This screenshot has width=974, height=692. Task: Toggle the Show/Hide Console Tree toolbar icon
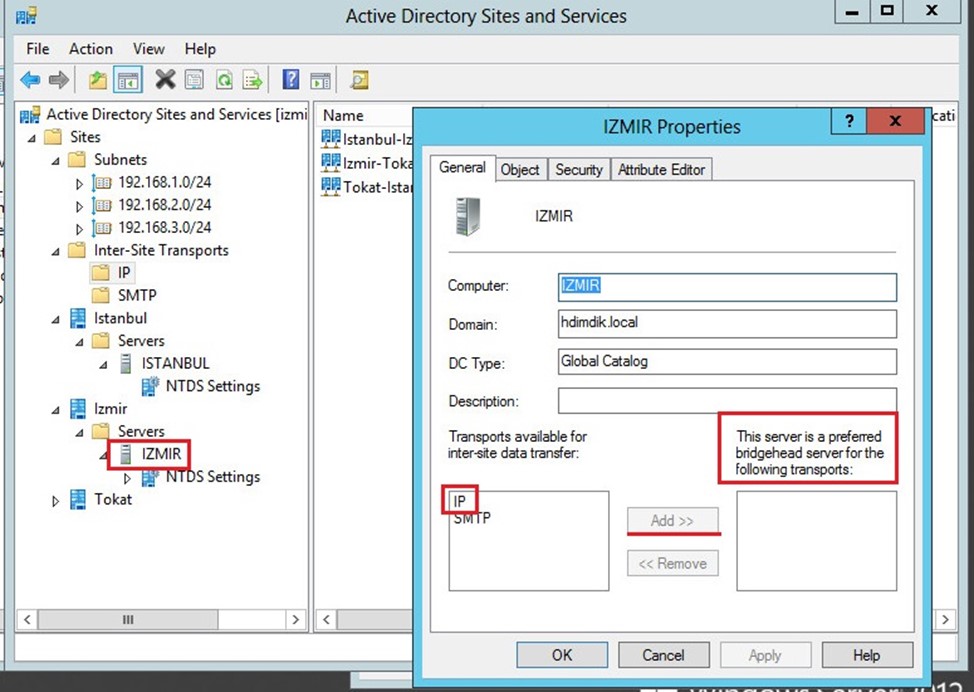128,80
